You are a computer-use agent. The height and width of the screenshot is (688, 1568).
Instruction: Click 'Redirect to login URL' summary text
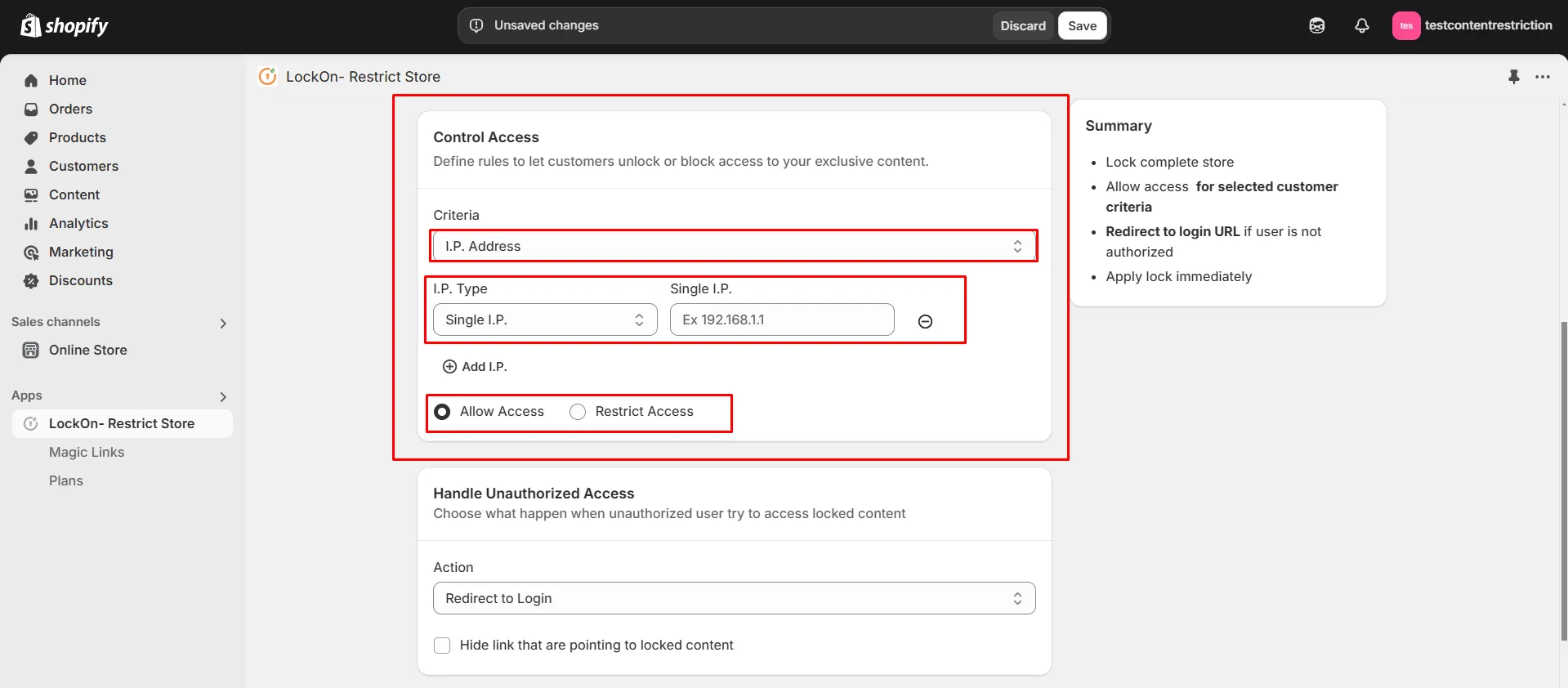tap(1173, 231)
